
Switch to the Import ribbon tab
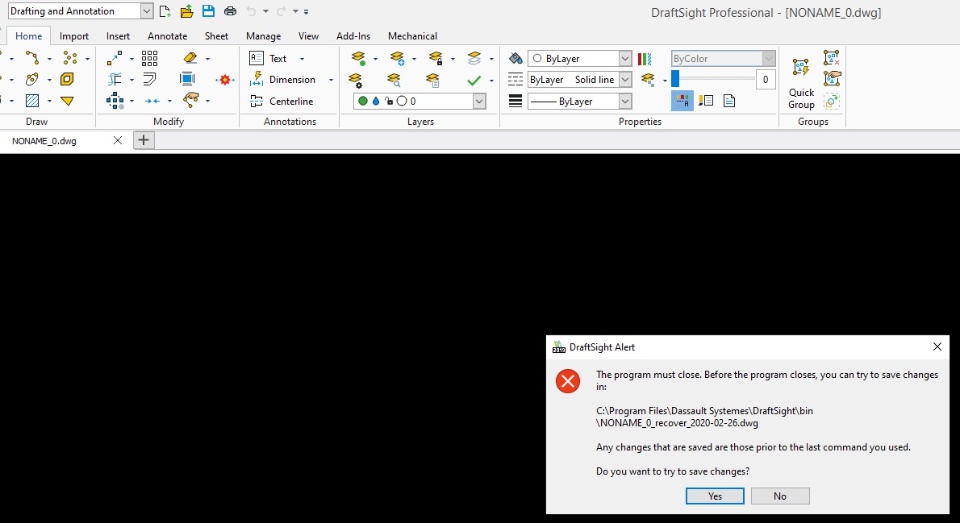click(74, 36)
